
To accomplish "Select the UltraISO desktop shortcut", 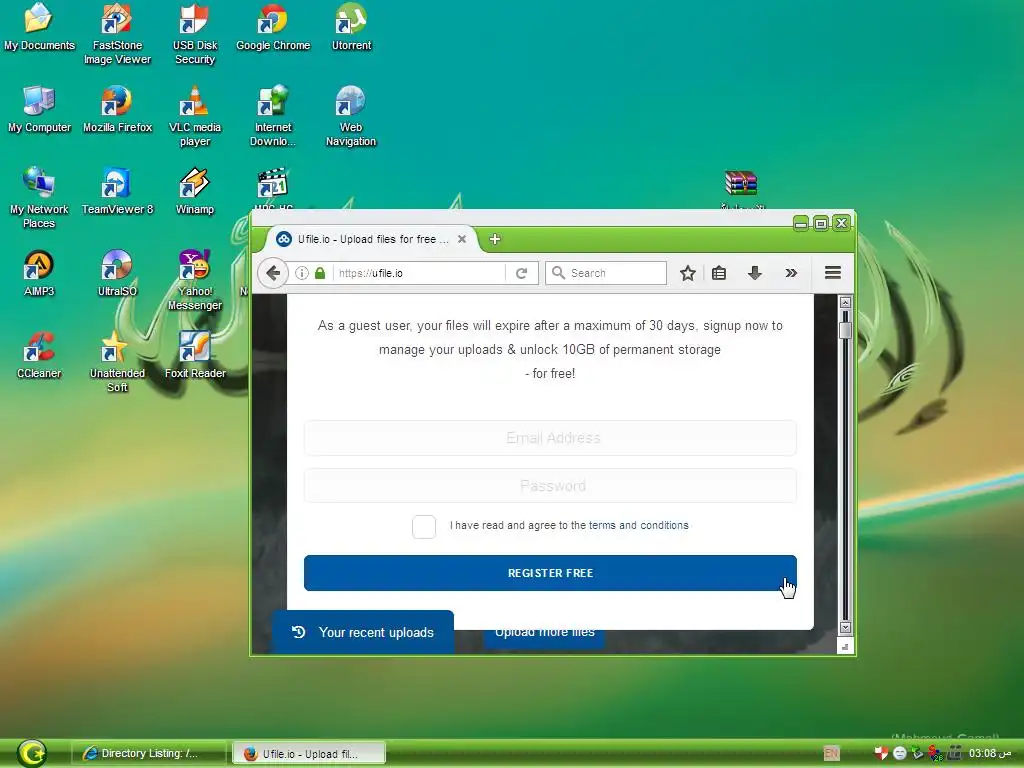I will point(117,273).
